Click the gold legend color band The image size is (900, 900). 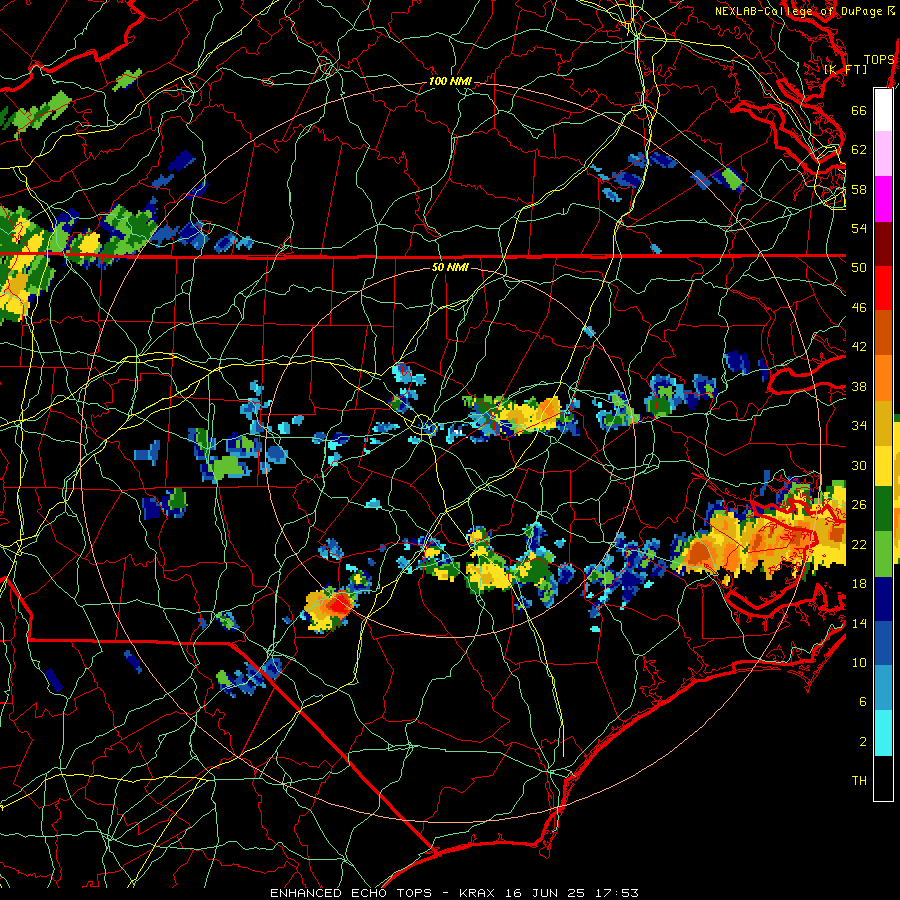[x=883, y=424]
